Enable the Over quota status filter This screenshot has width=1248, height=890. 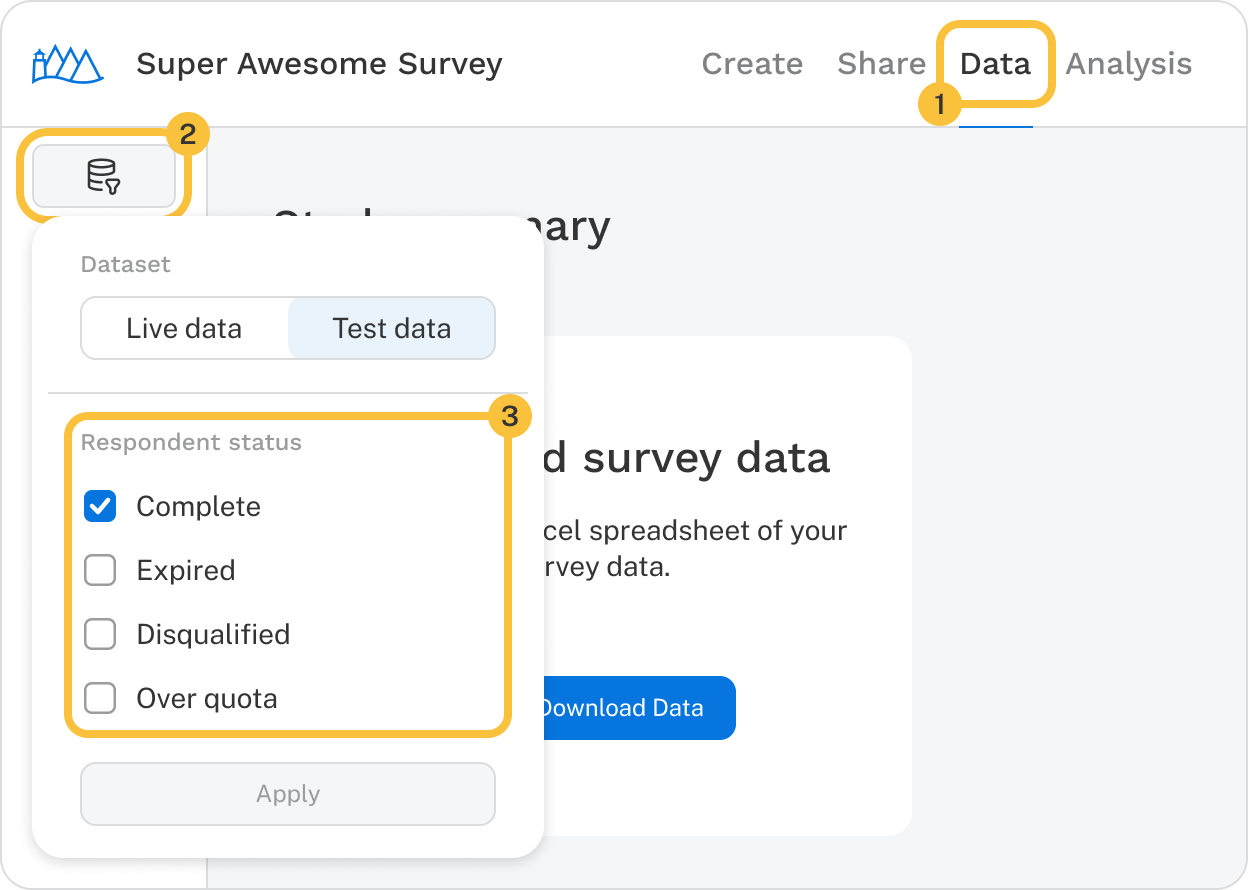coord(100,699)
